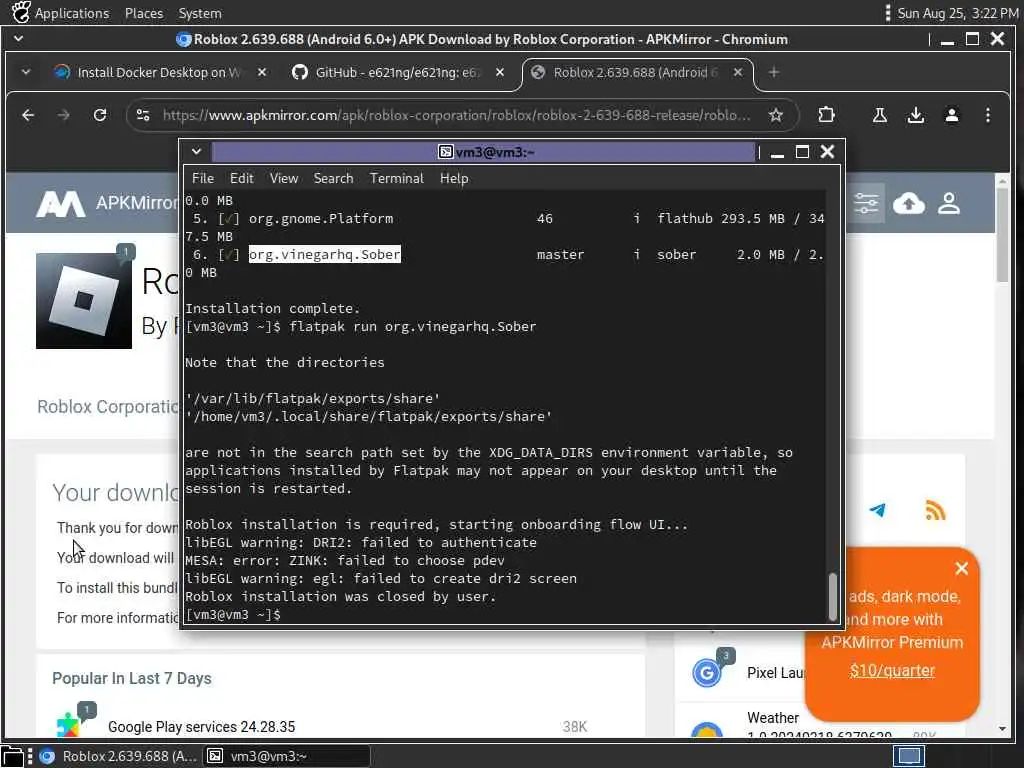
Task: Open the Pixel Launcher entry
Action: [776, 673]
